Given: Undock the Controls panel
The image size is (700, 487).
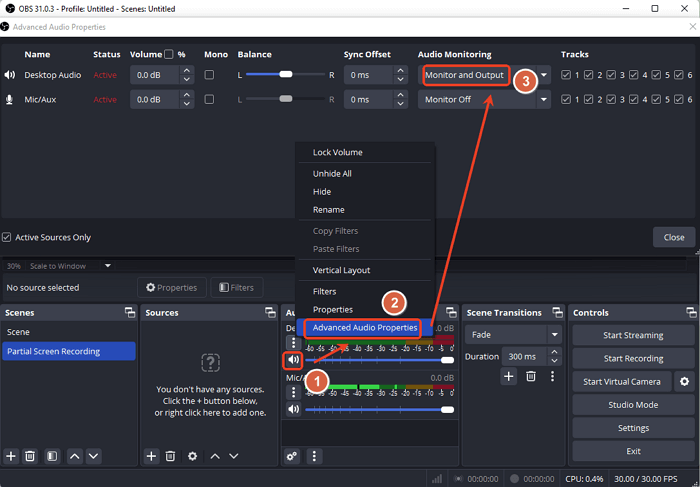Looking at the screenshot, I should pyautogui.click(x=688, y=313).
